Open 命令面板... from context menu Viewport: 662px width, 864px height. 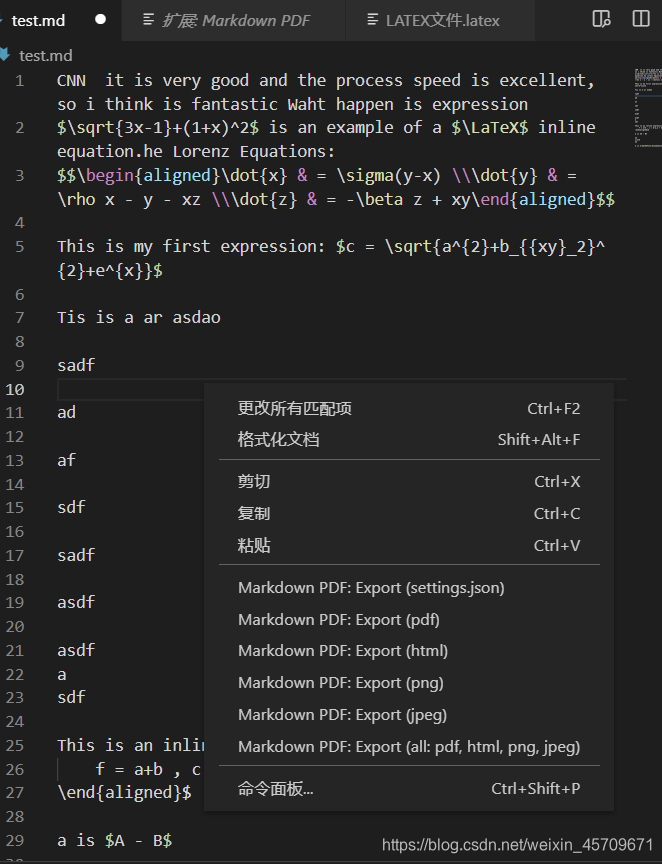[408, 789]
